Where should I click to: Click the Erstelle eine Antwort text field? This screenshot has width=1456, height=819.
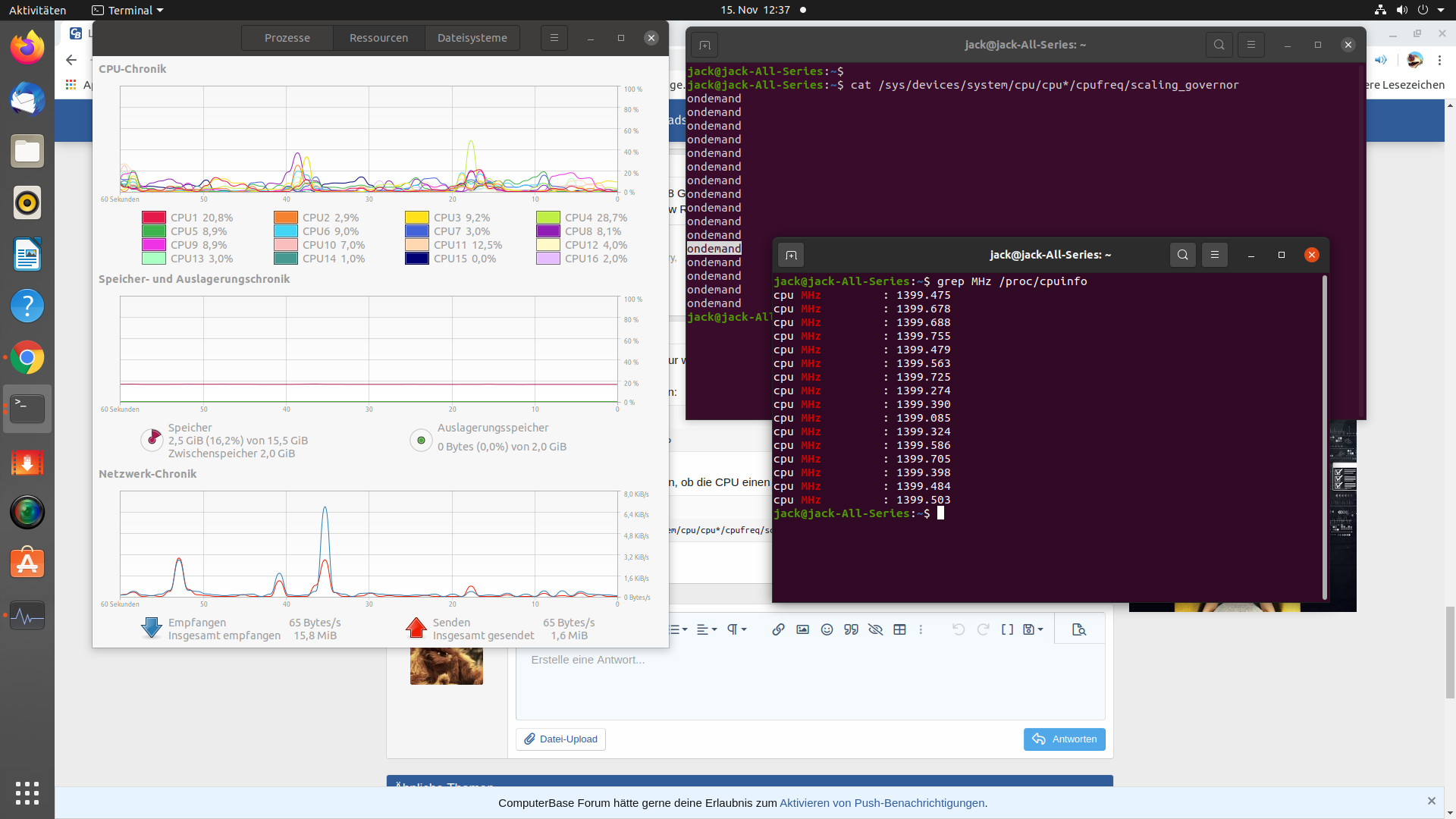click(x=810, y=682)
